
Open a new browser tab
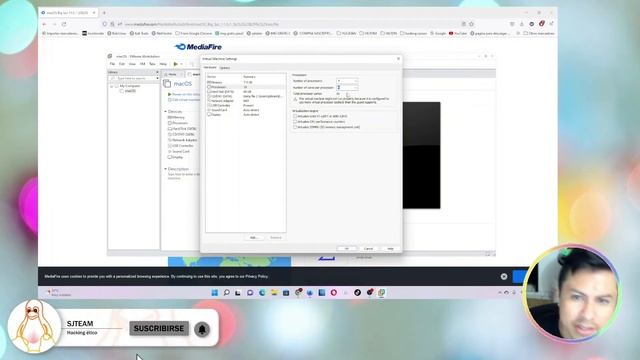[x=104, y=13]
